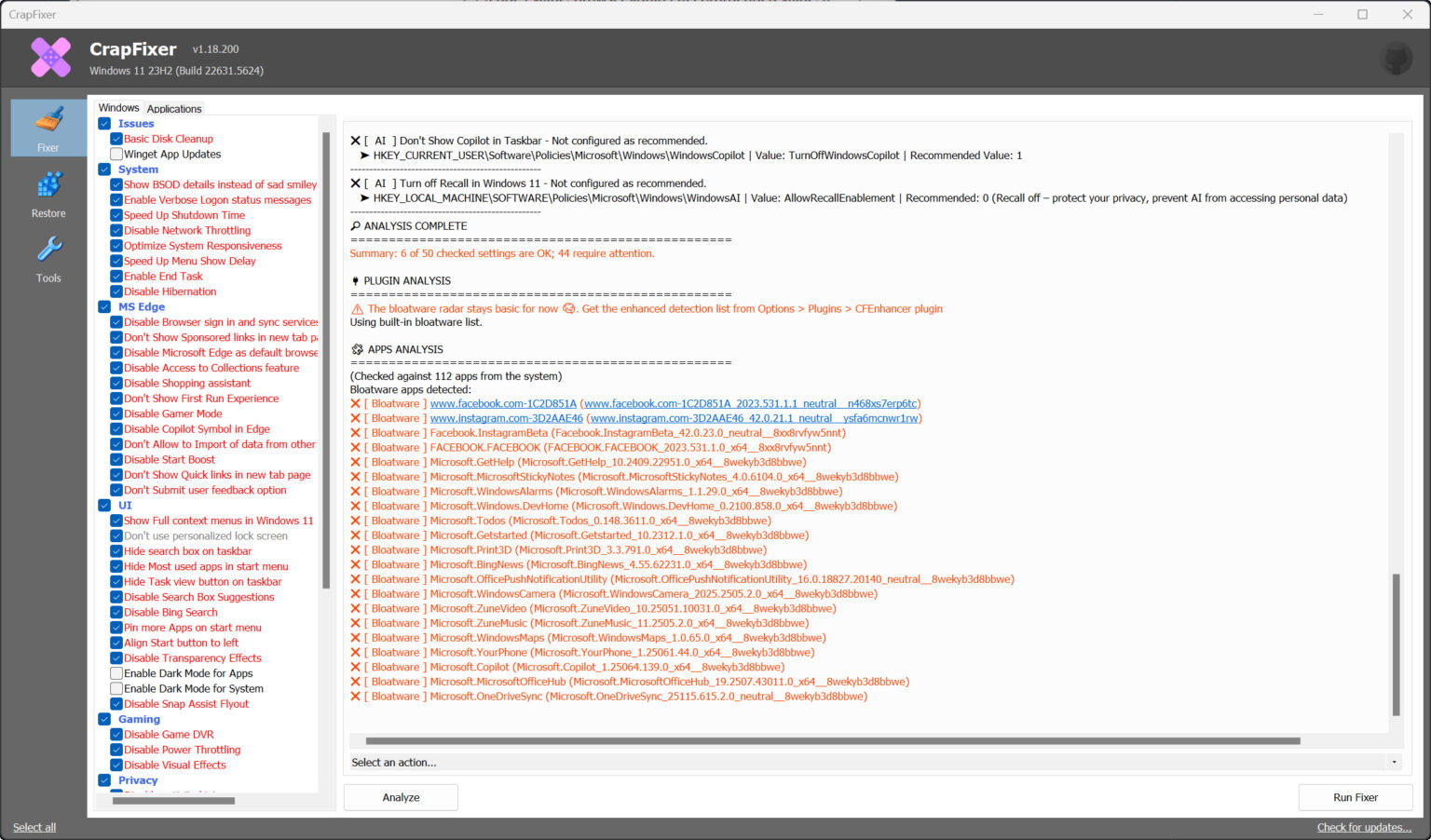Open the Restore section from the sidebar
This screenshot has height=840, width=1431.
tap(48, 193)
